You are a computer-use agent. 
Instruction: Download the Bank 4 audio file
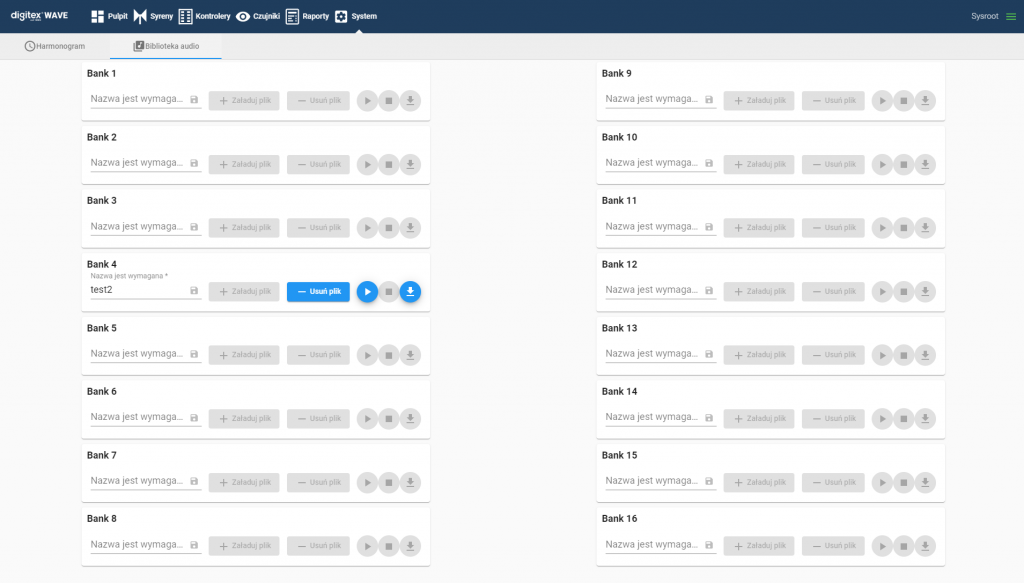pos(410,291)
